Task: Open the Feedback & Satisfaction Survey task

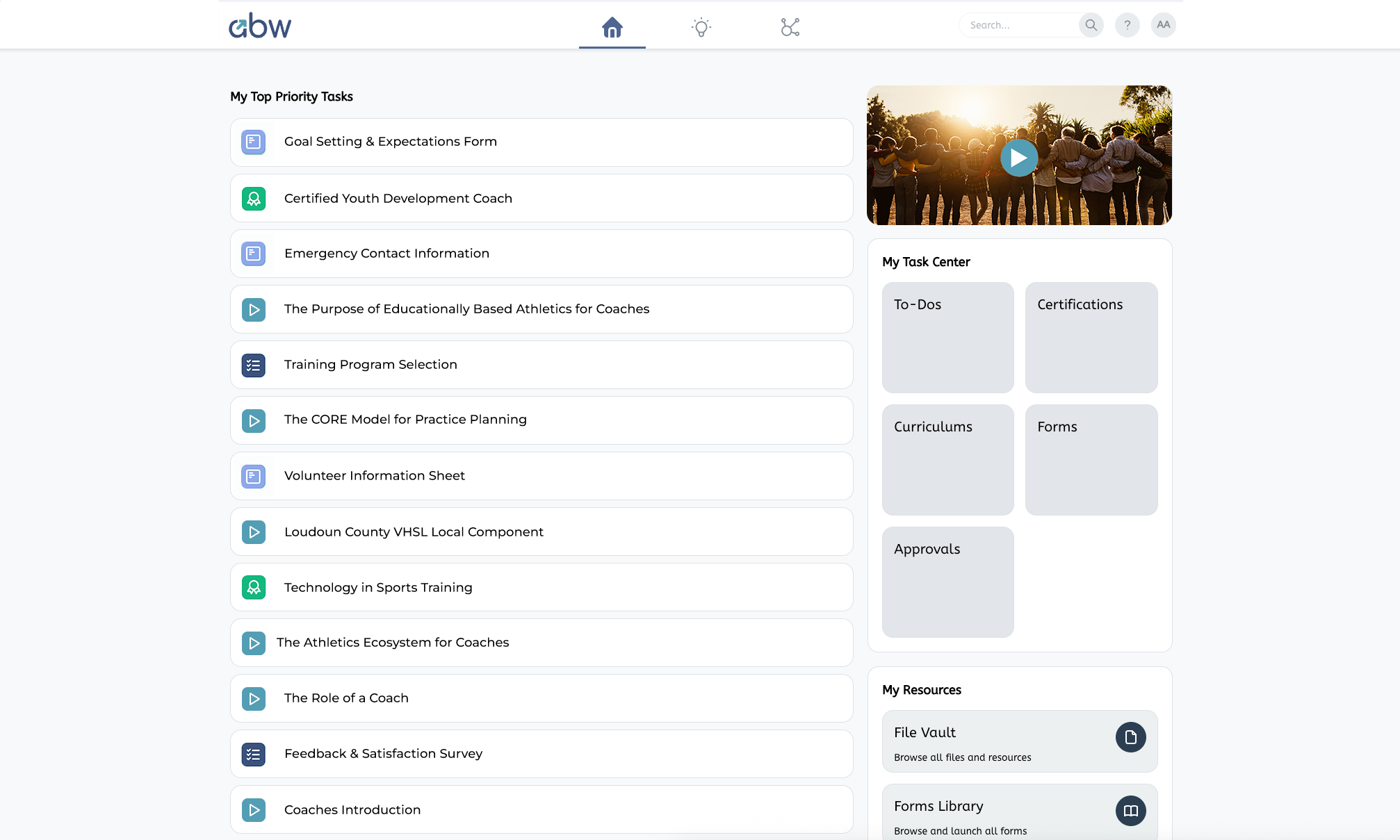Action: 541,754
